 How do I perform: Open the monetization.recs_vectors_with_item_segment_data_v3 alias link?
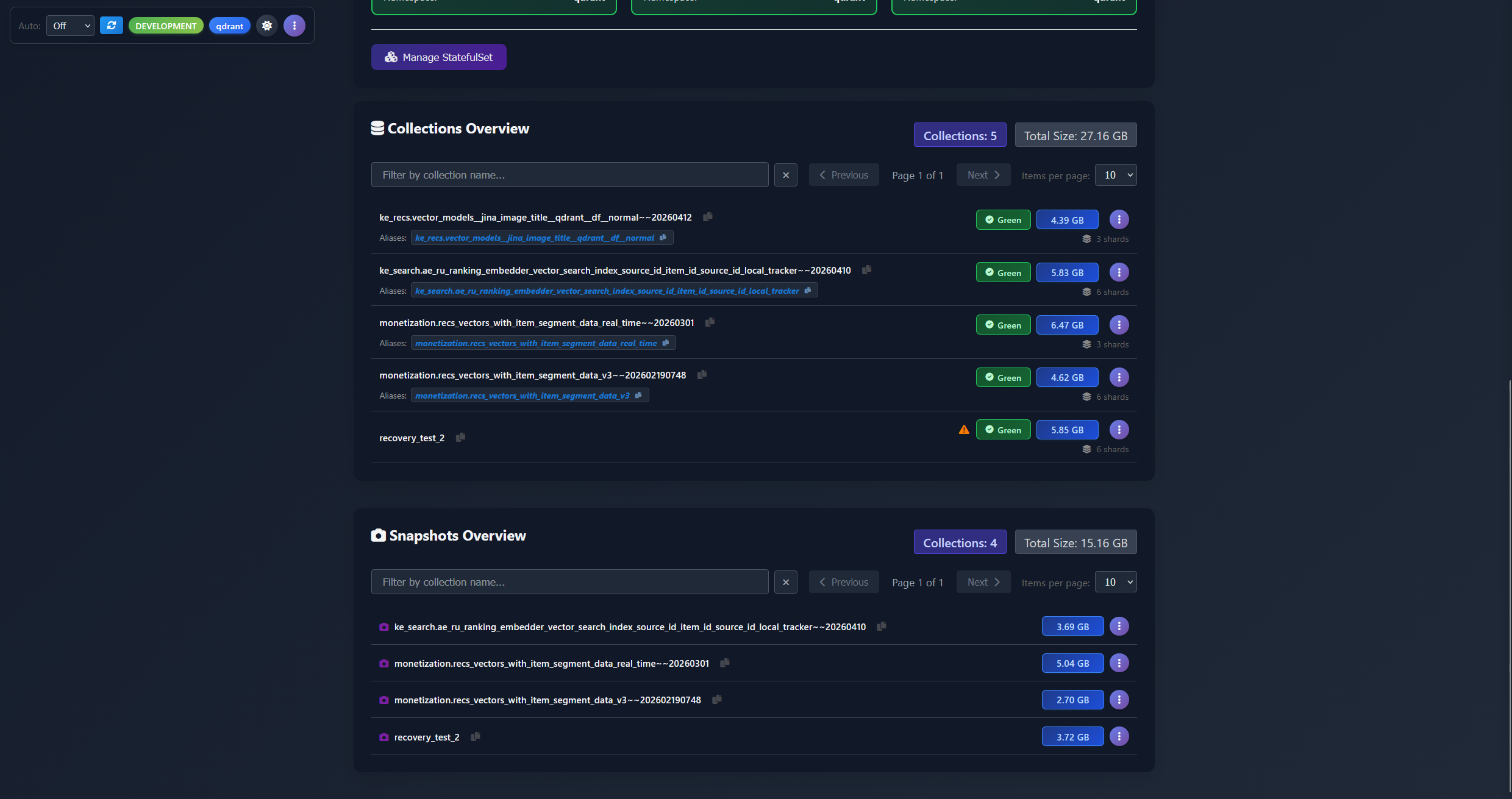click(x=522, y=396)
